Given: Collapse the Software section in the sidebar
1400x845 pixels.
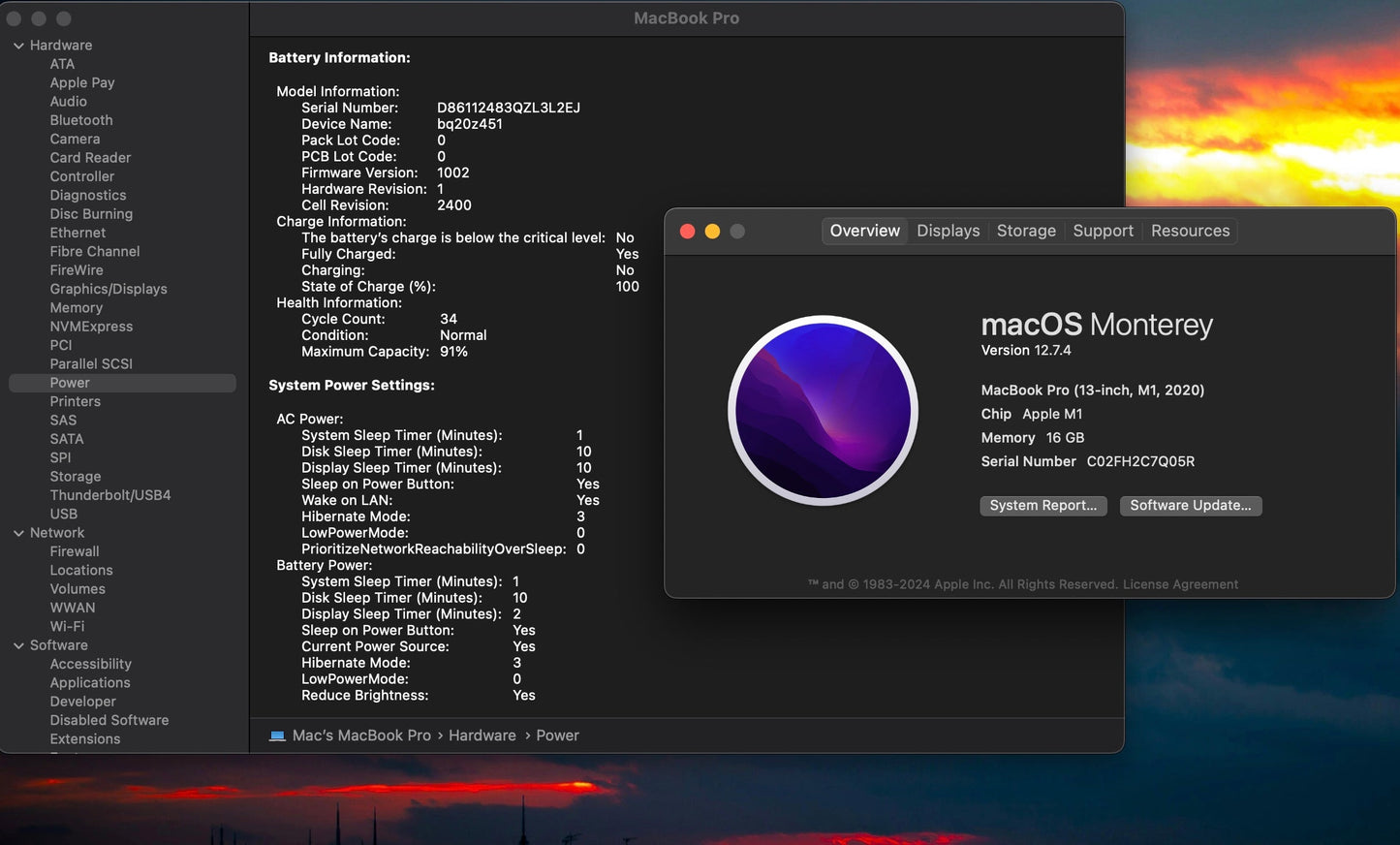Looking at the screenshot, I should (x=17, y=644).
